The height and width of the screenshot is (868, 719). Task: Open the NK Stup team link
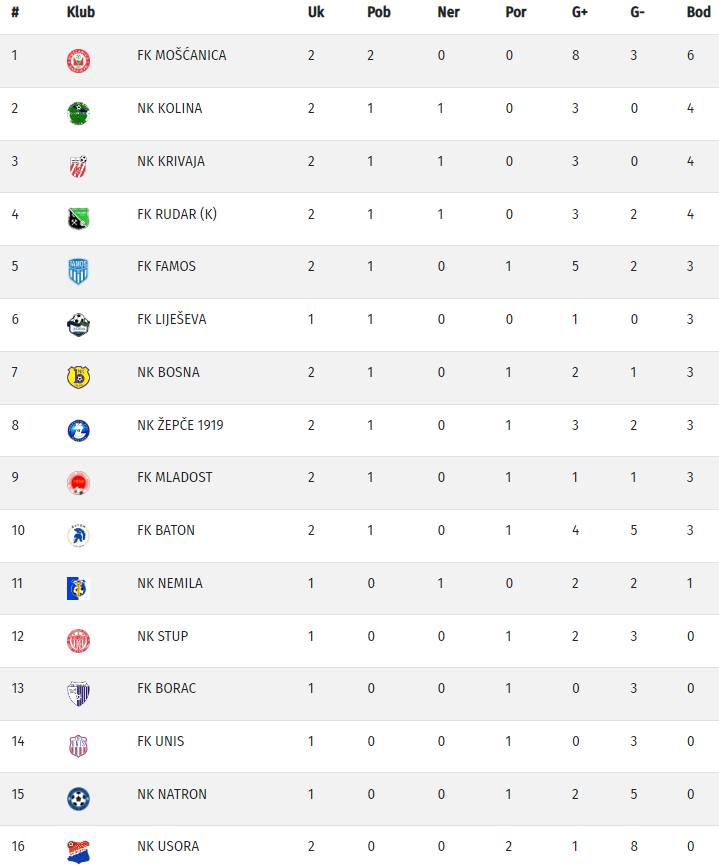pyautogui.click(x=163, y=636)
